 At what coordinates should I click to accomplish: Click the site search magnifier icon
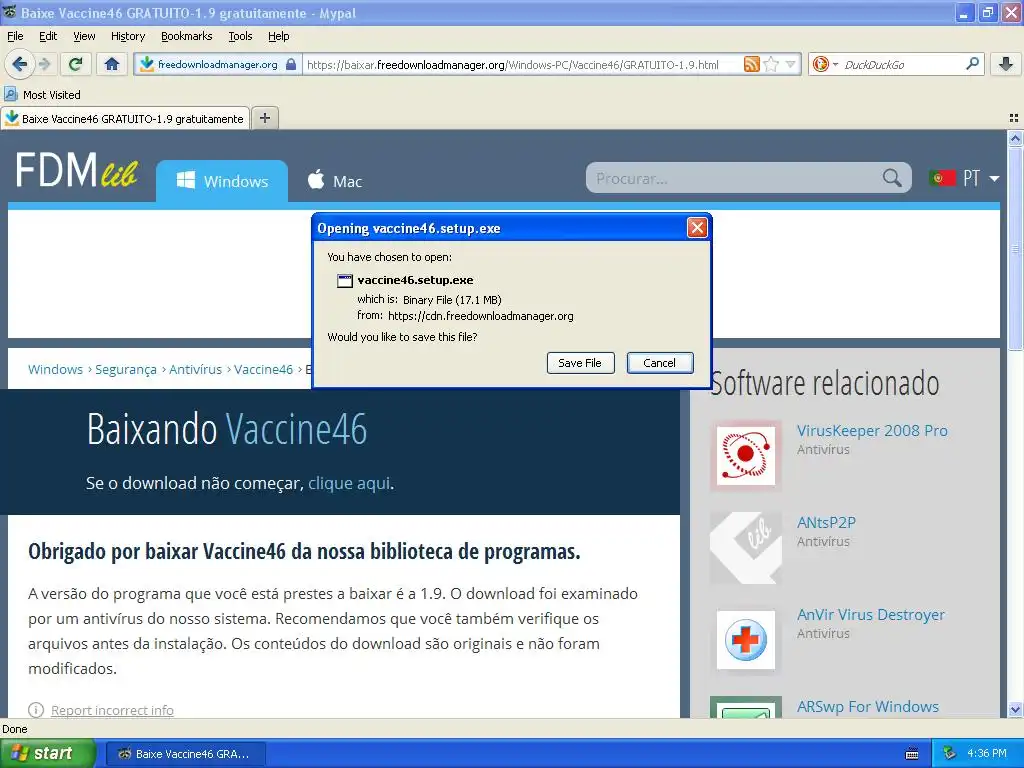click(892, 178)
